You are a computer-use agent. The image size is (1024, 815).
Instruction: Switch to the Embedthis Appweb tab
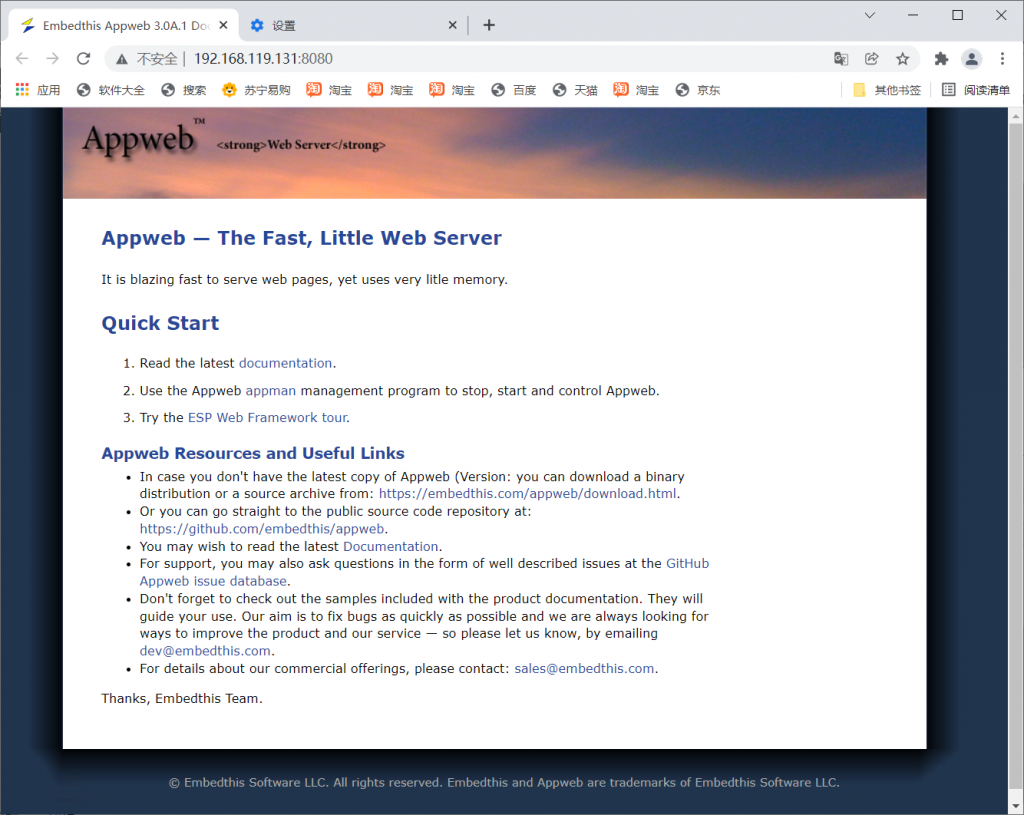coord(124,25)
